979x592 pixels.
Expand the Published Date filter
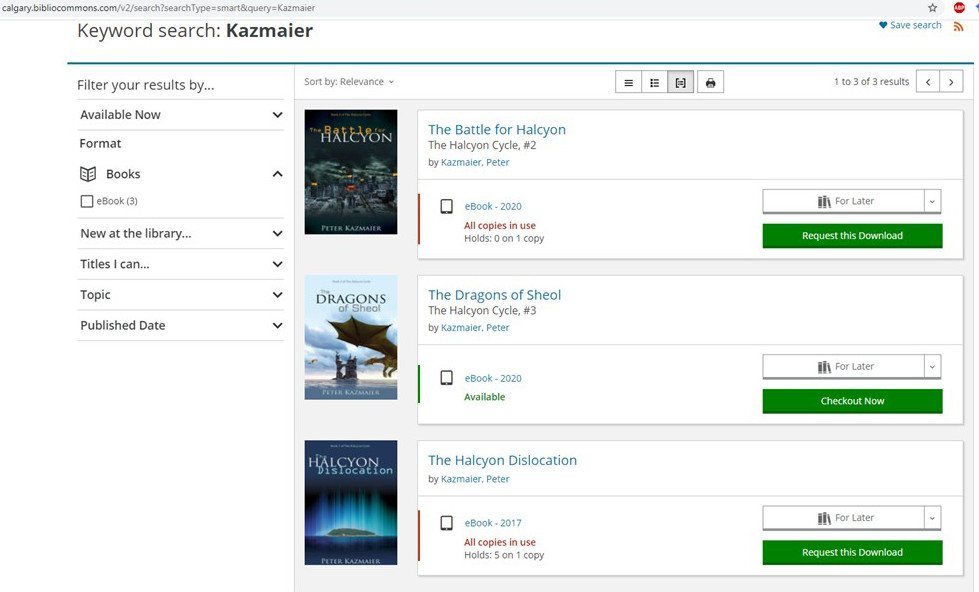tap(277, 326)
